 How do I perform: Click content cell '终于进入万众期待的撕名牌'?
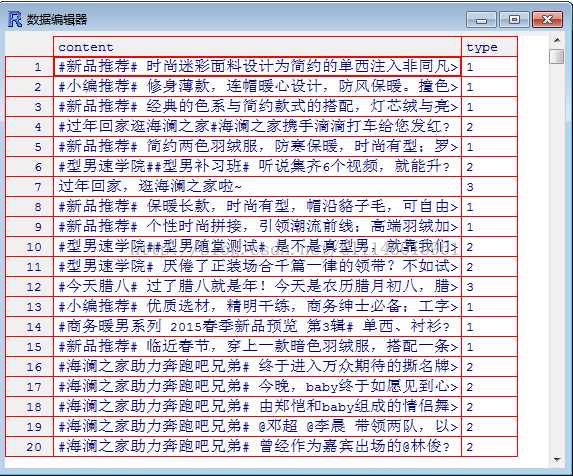coord(257,367)
